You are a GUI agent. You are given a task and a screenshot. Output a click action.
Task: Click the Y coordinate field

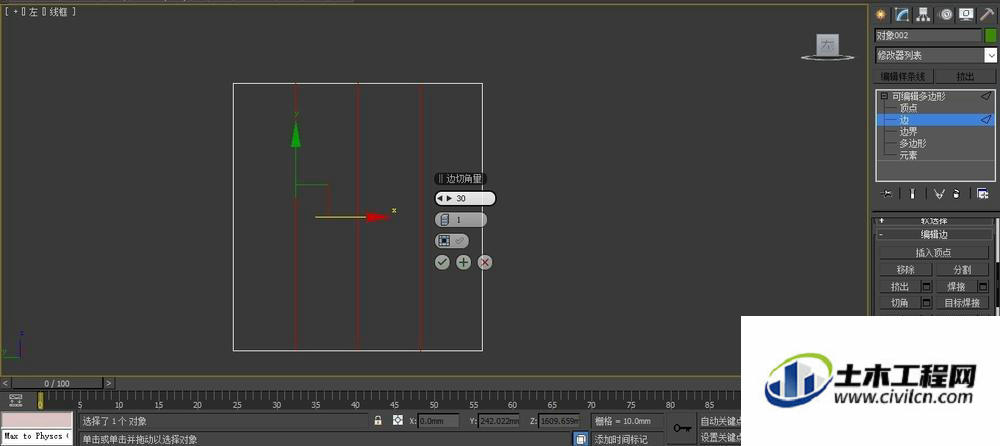click(499, 421)
